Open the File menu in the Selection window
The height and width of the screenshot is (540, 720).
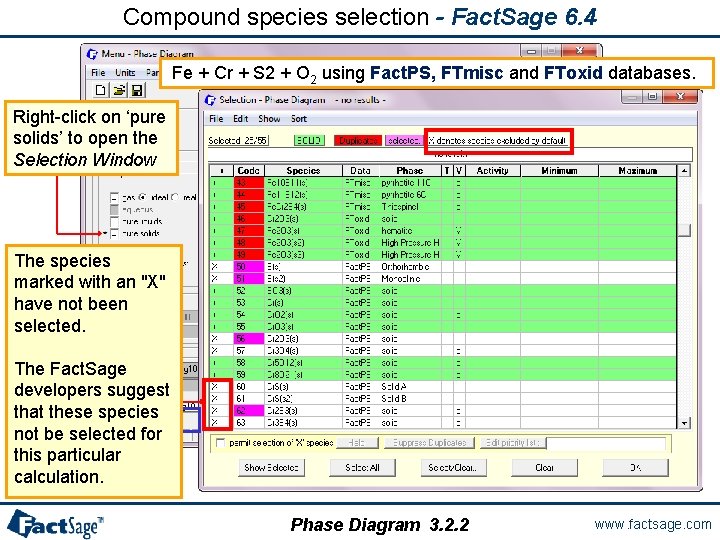pos(216,119)
